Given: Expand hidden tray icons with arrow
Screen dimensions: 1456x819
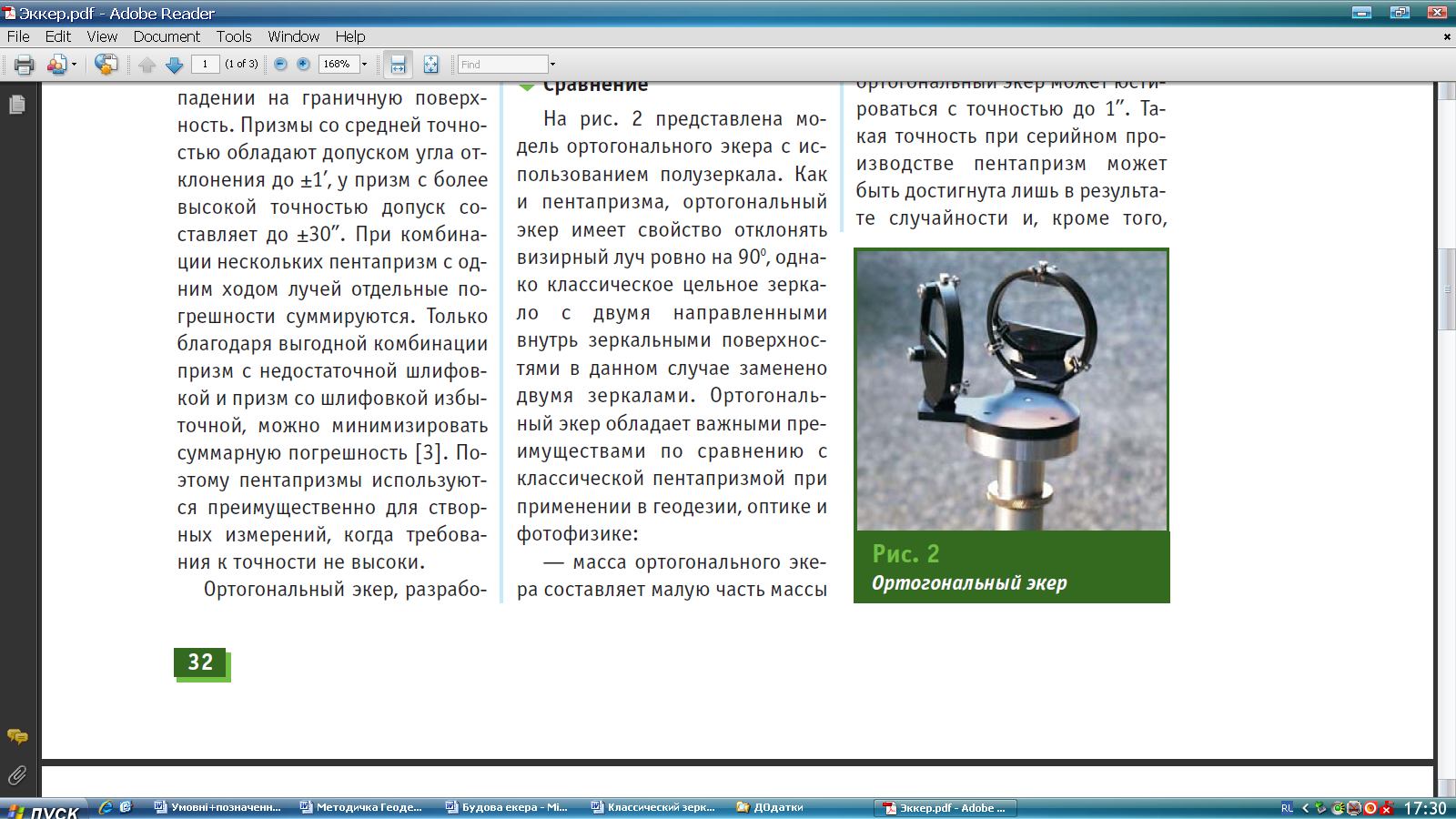Looking at the screenshot, I should pos(1306,807).
